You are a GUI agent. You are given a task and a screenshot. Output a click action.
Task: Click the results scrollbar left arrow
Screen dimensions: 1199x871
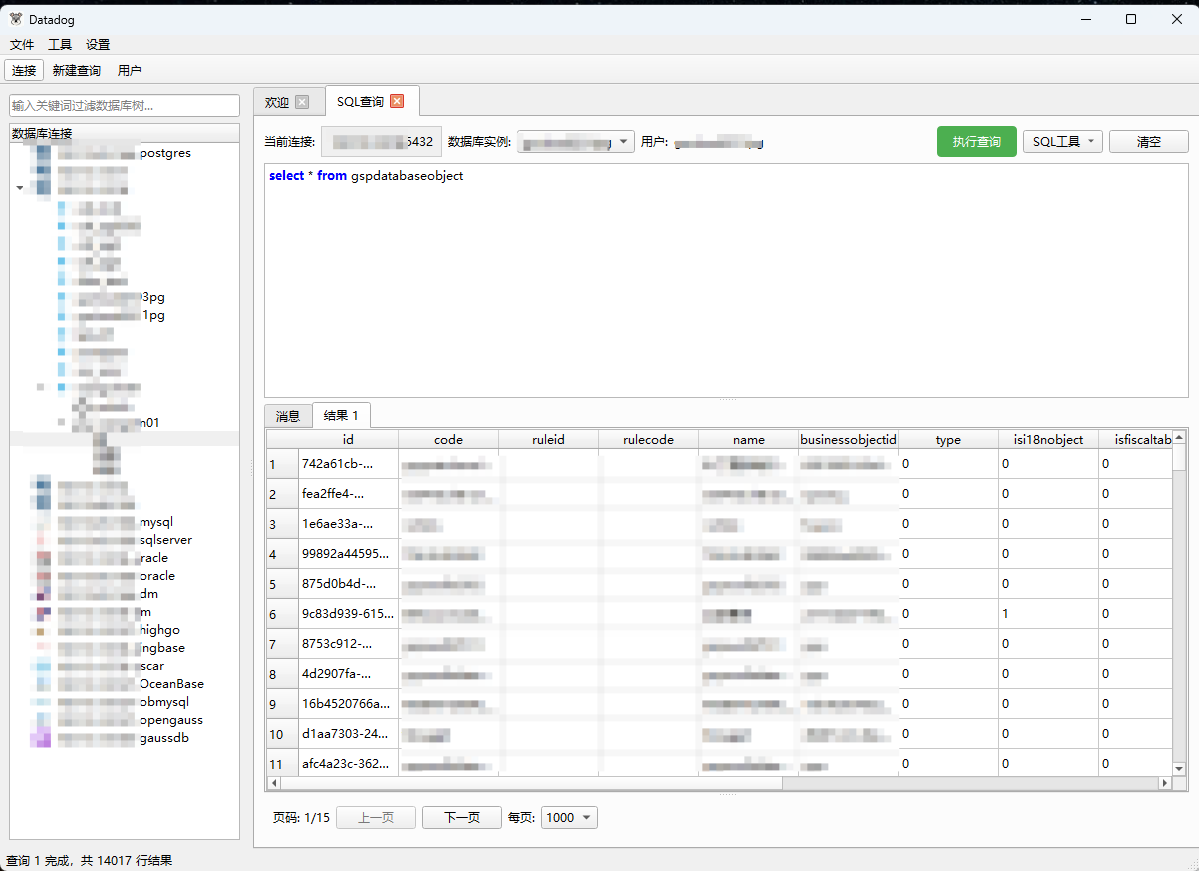pos(274,783)
